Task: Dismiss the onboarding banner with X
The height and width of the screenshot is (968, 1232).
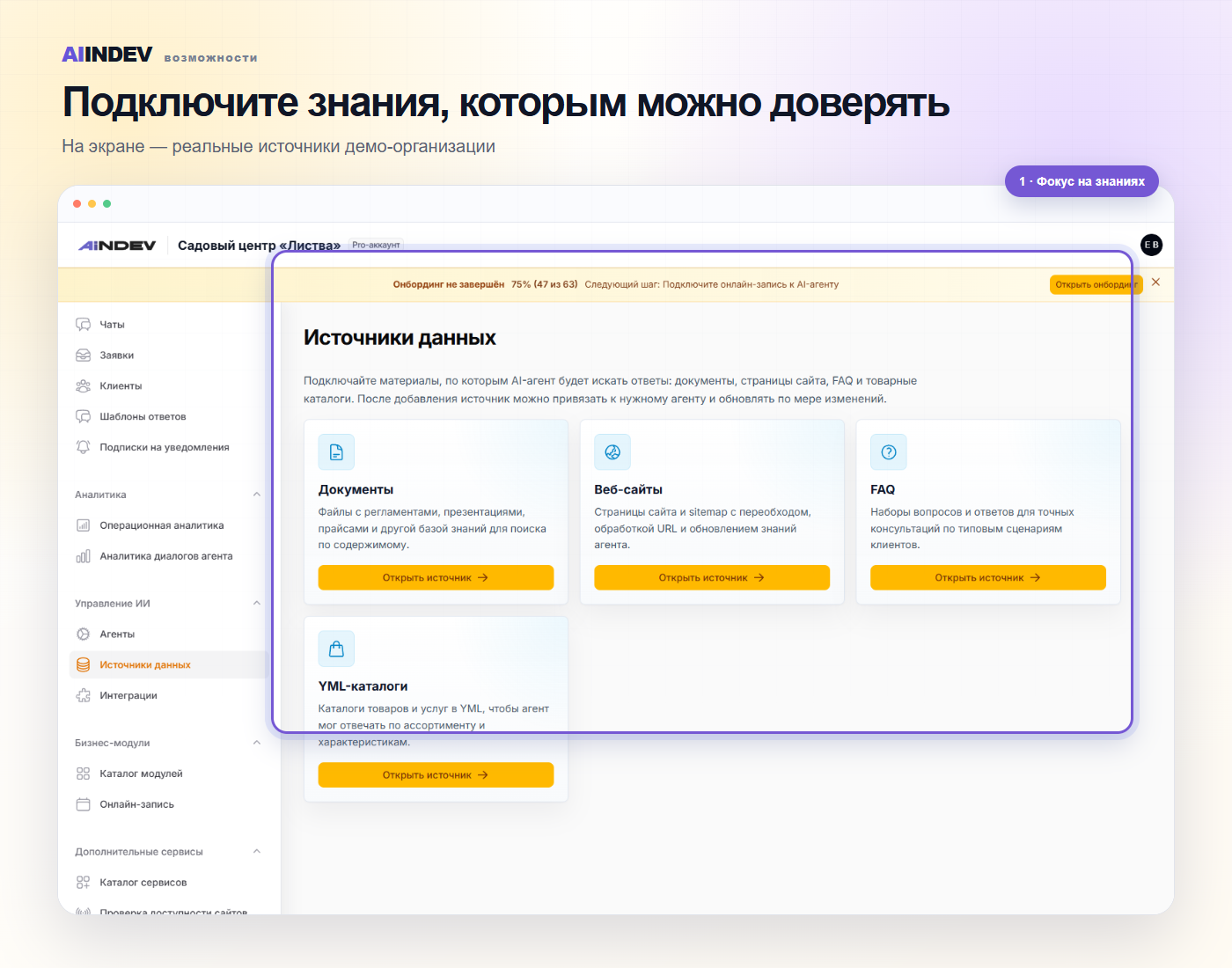Action: click(1155, 282)
